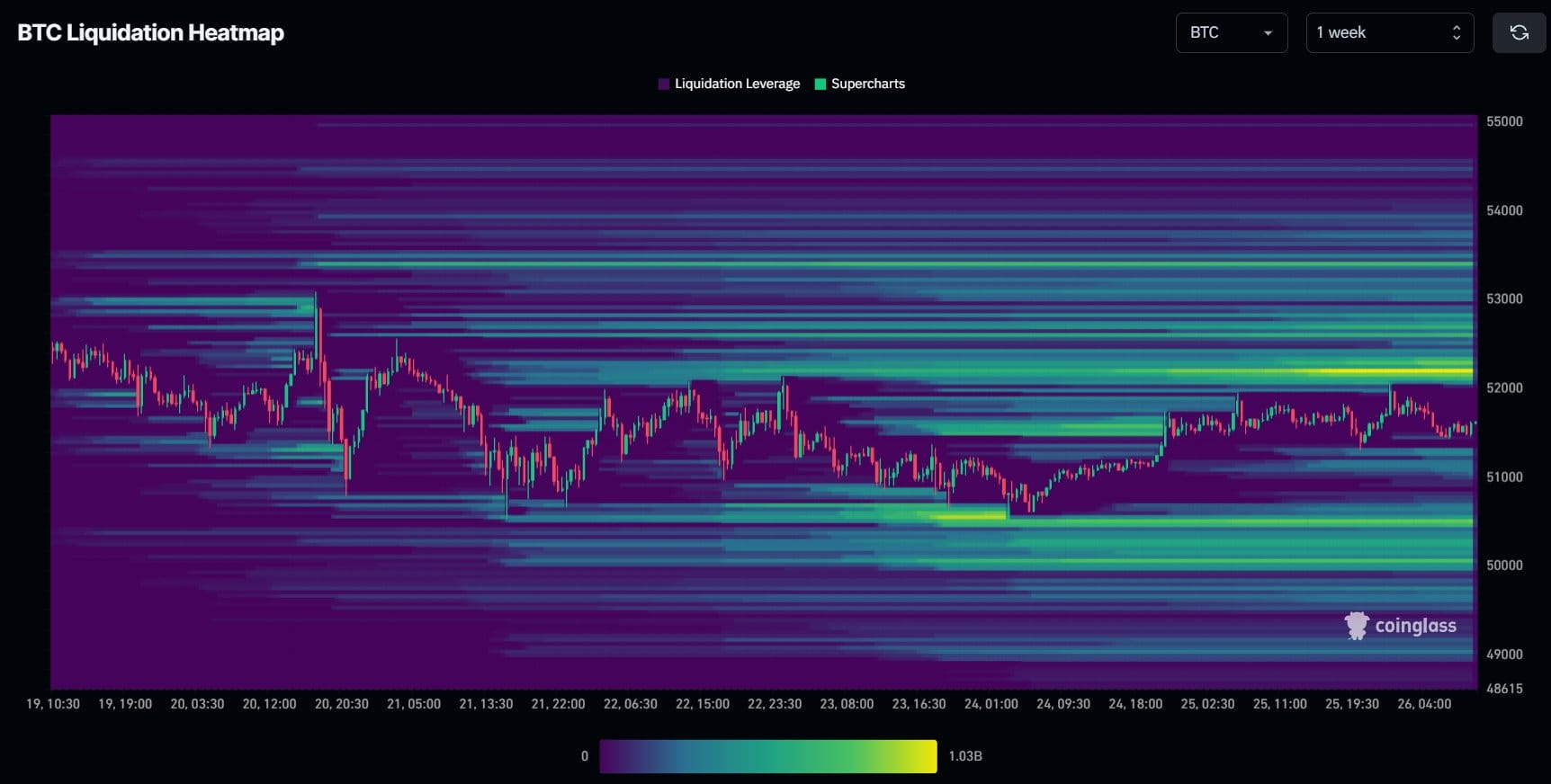Click the 53000 price axis label
1551x784 pixels.
(1504, 298)
